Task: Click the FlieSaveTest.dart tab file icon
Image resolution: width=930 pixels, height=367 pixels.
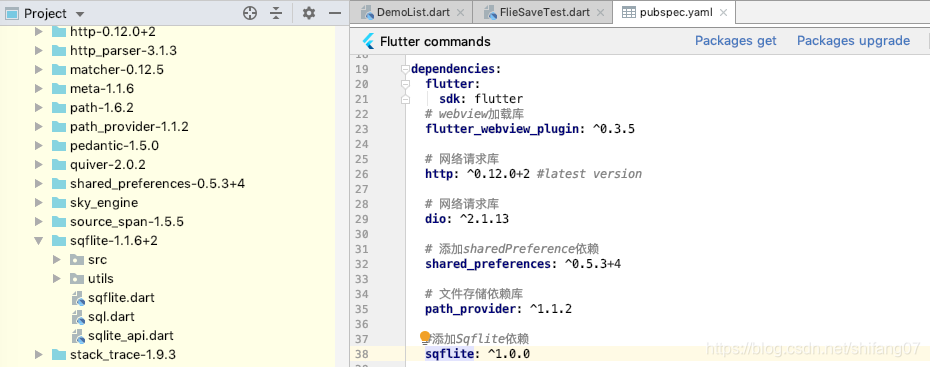Action: tap(491, 12)
